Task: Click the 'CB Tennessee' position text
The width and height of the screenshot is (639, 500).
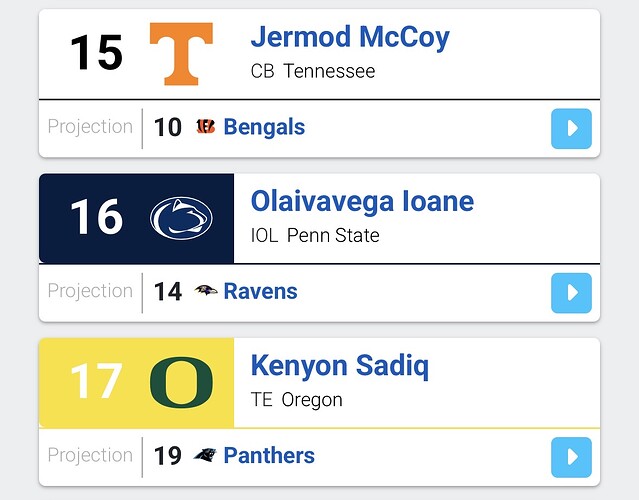Action: pos(313,71)
